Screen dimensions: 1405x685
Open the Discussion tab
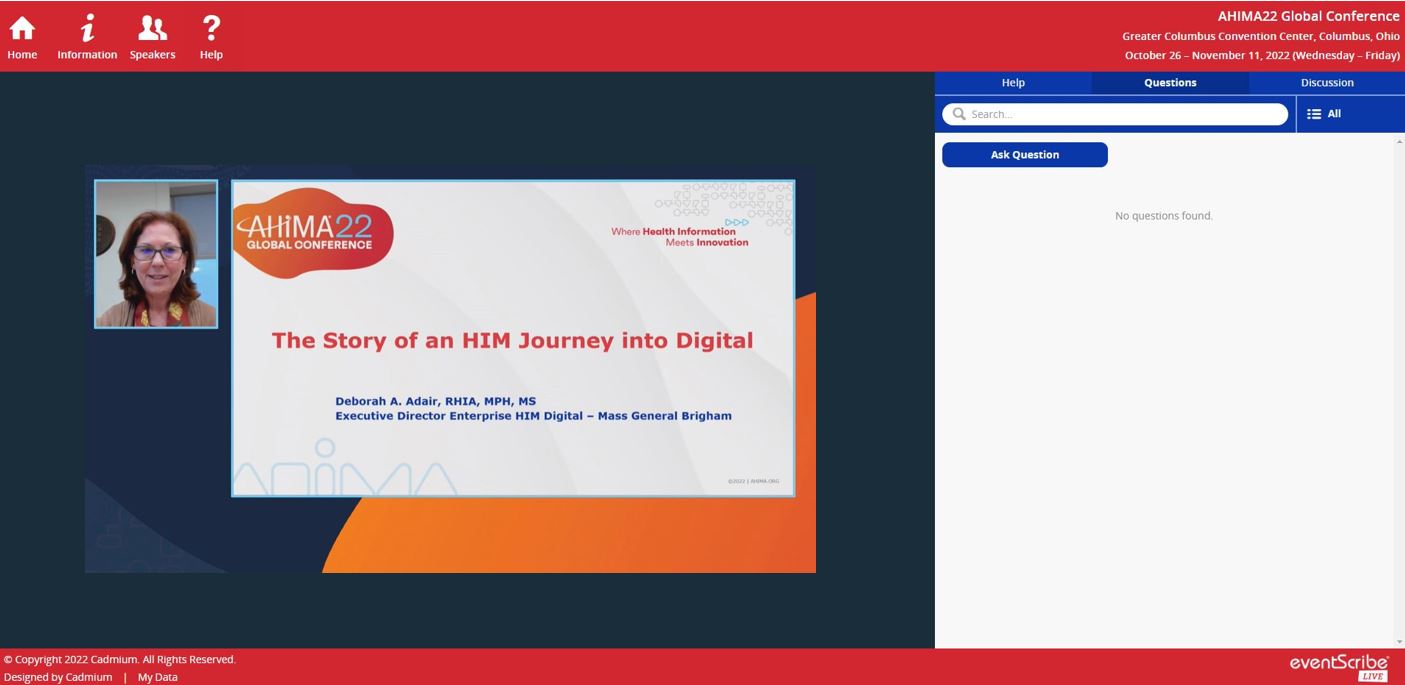[1327, 83]
